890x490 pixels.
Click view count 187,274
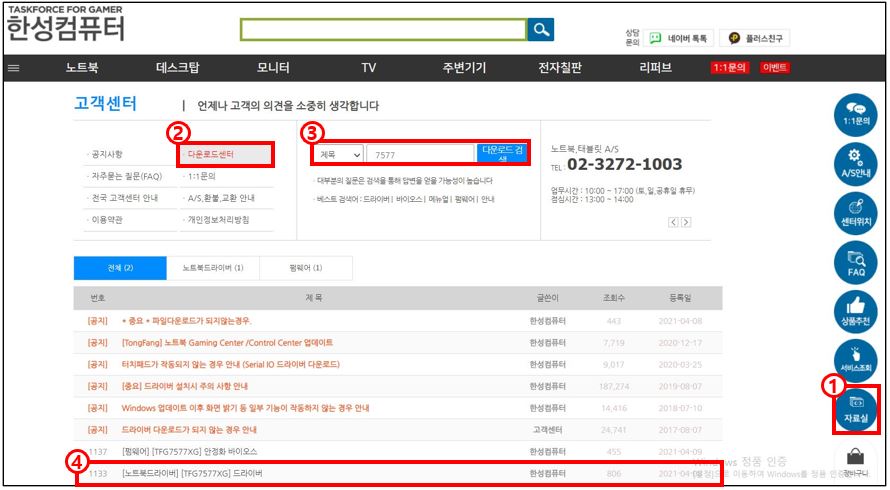[x=614, y=386]
